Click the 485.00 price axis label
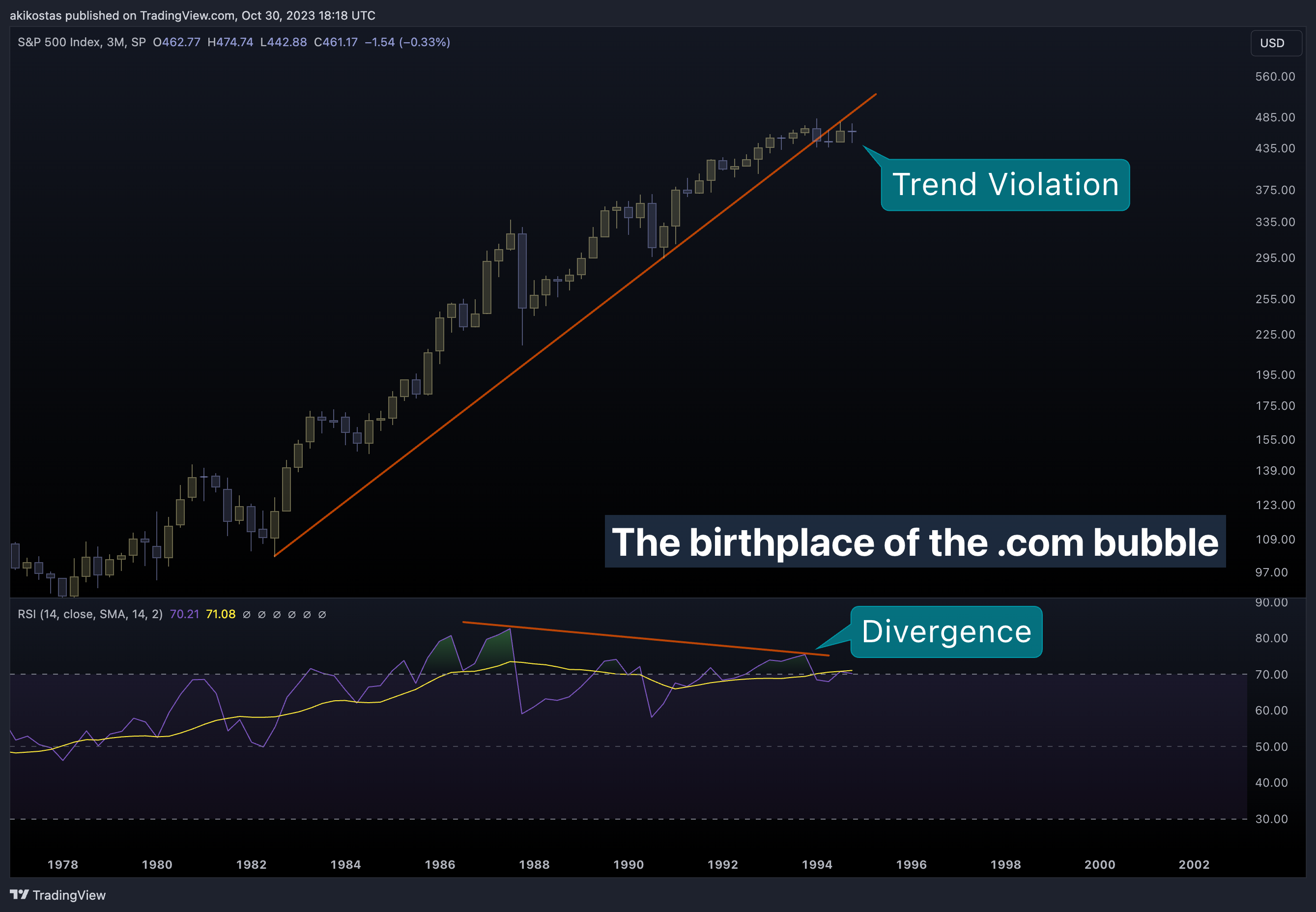 coord(1275,117)
